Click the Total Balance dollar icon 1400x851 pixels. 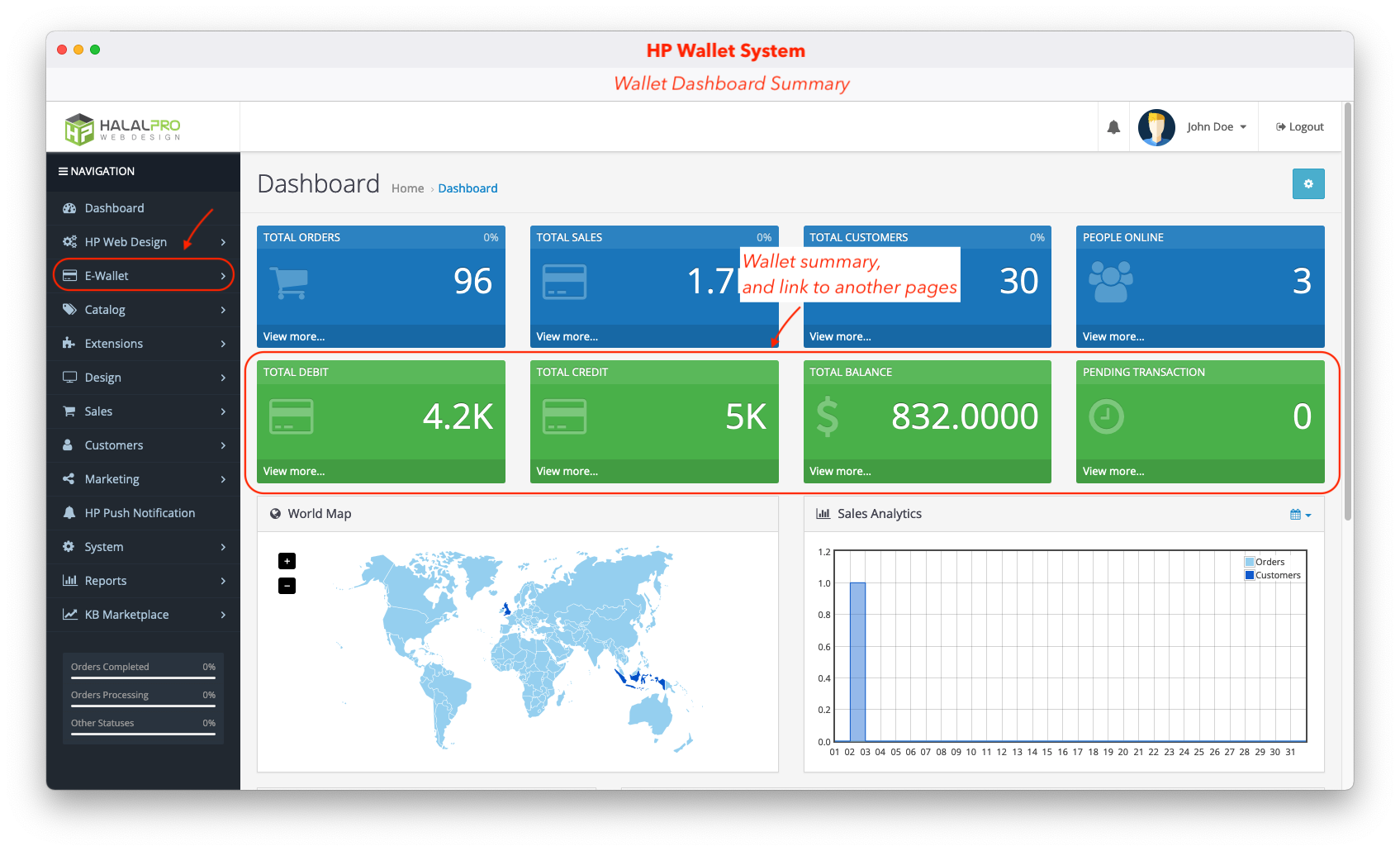827,416
